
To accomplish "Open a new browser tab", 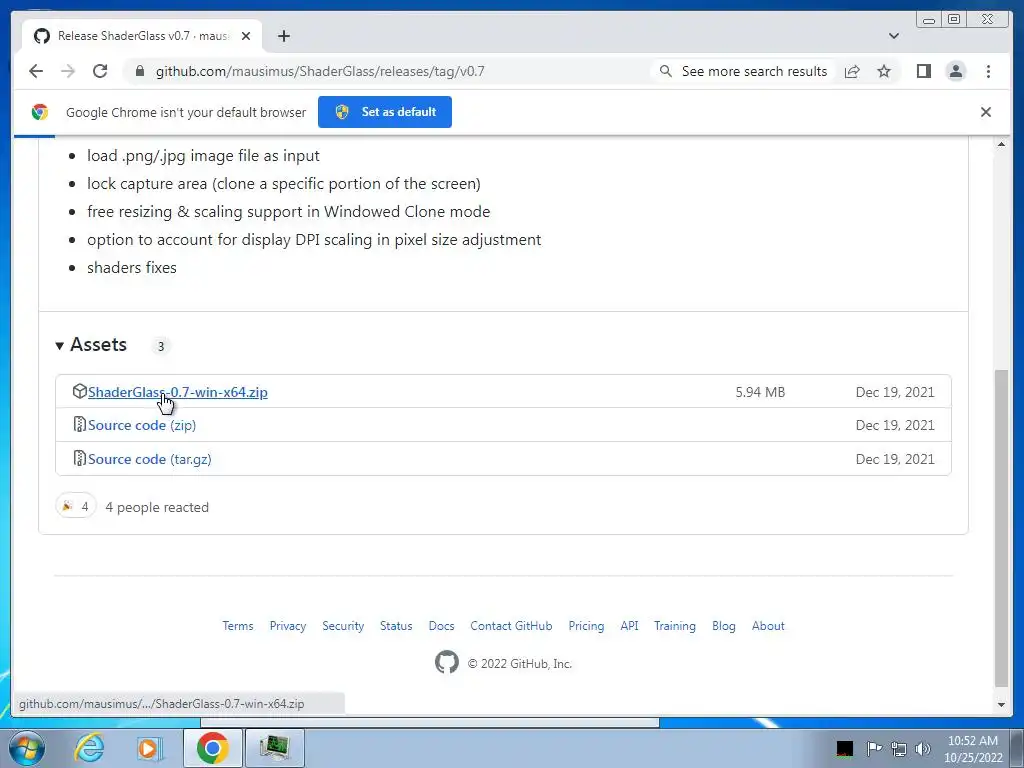I will pyautogui.click(x=283, y=36).
